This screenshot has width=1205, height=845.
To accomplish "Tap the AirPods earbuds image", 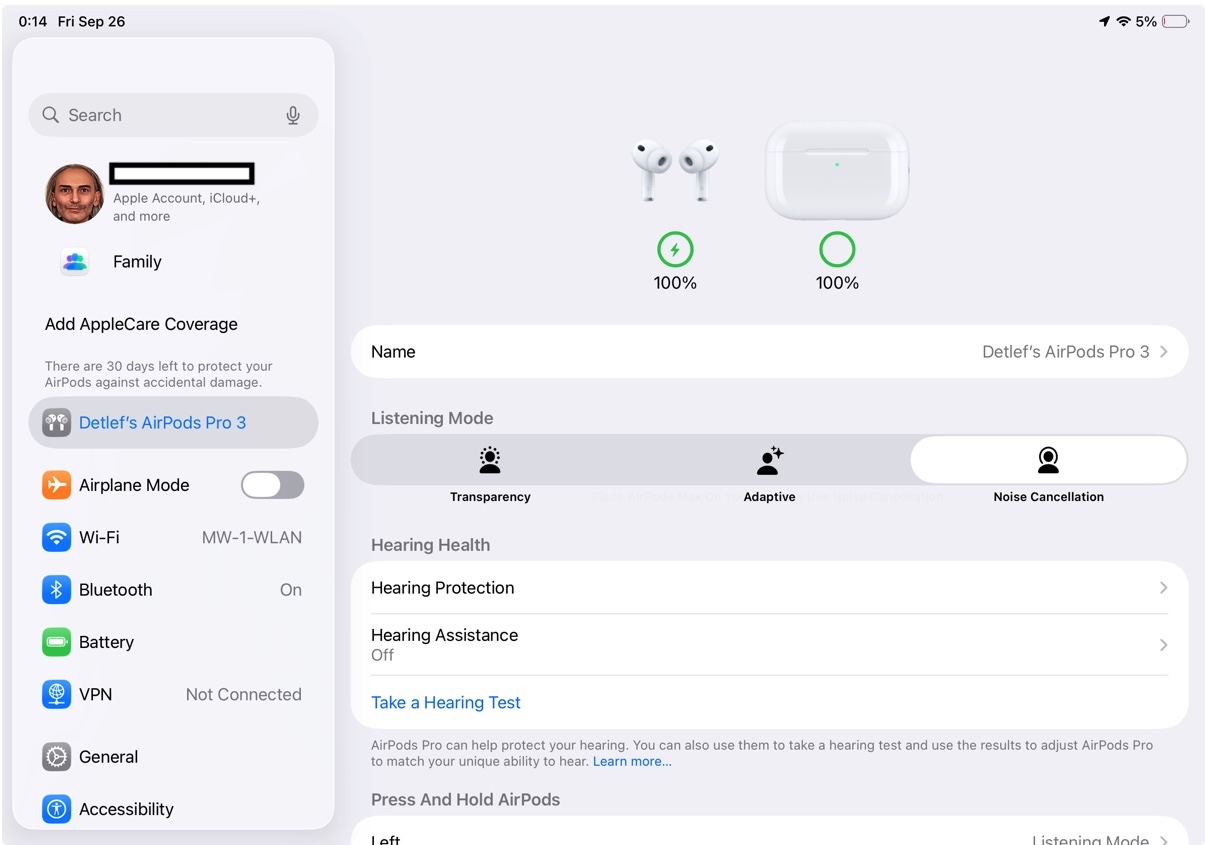I will pyautogui.click(x=675, y=169).
